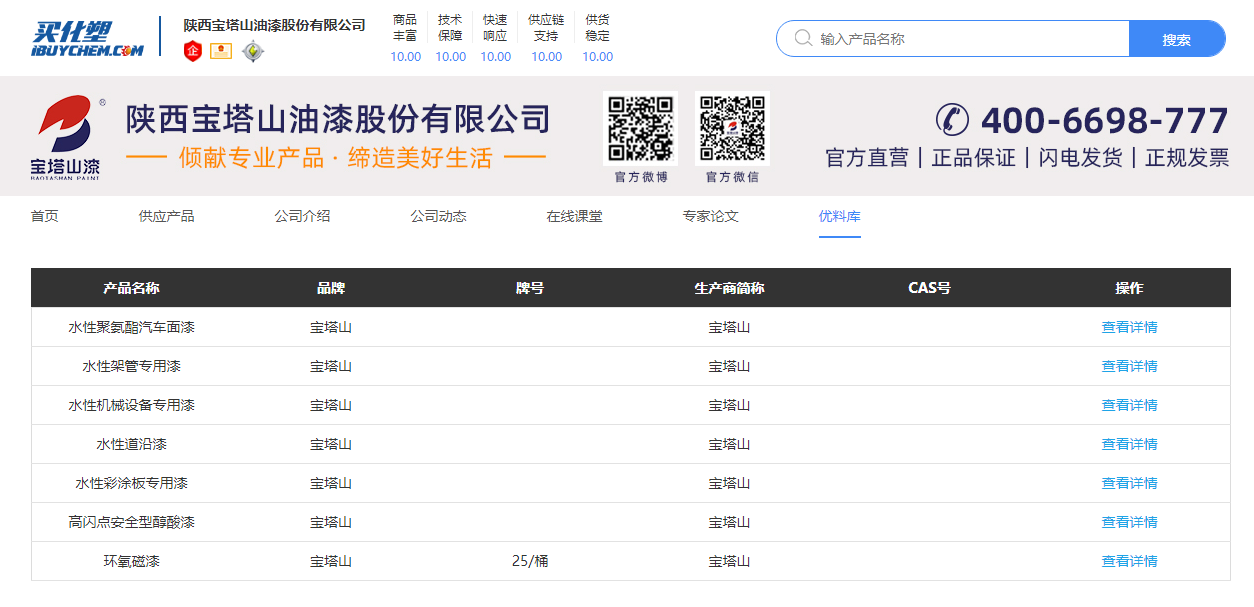Click product name 环氧磁漆
Image resolution: width=1254 pixels, height=607 pixels.
[x=132, y=561]
